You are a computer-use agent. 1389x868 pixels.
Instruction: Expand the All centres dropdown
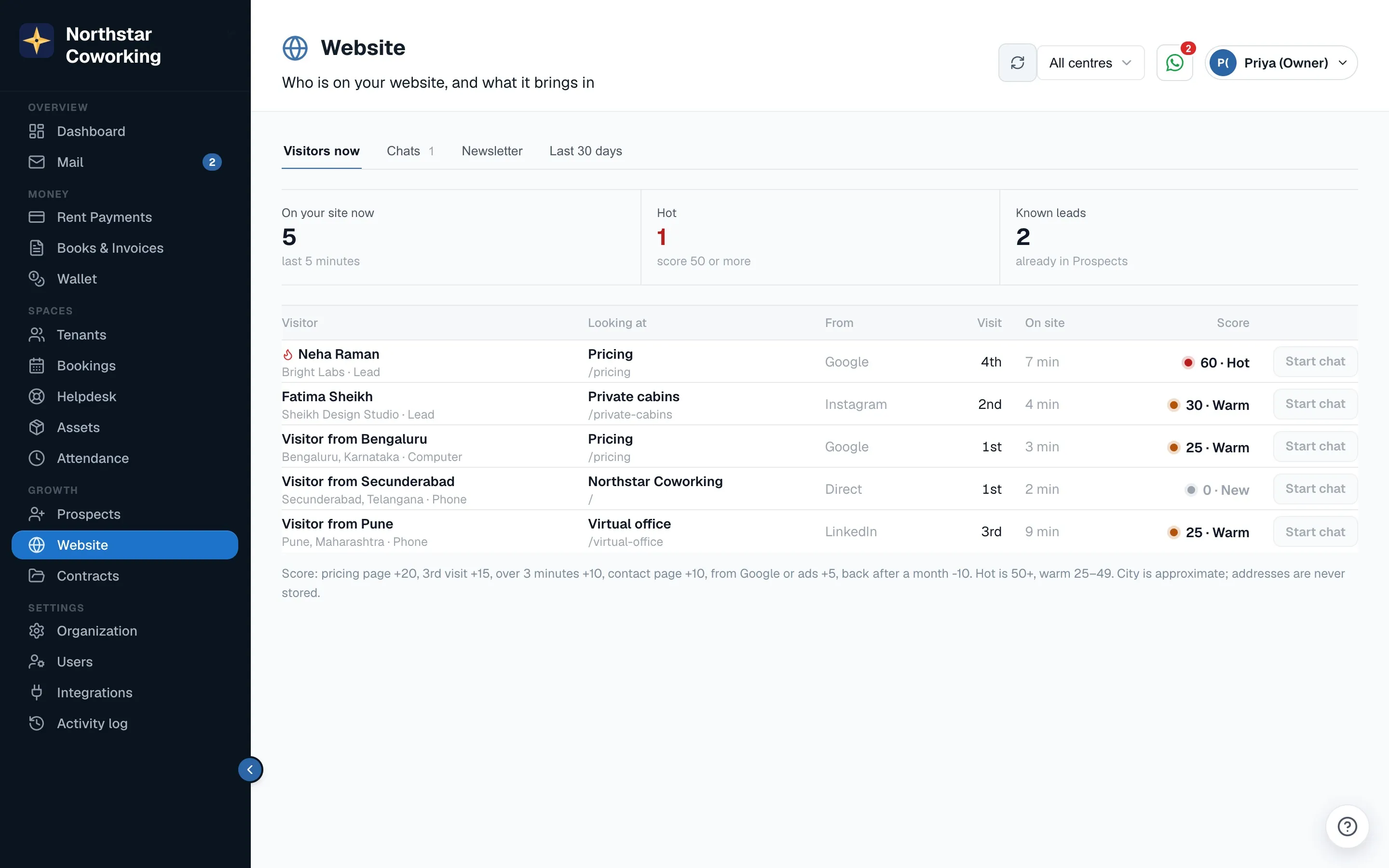click(1090, 63)
